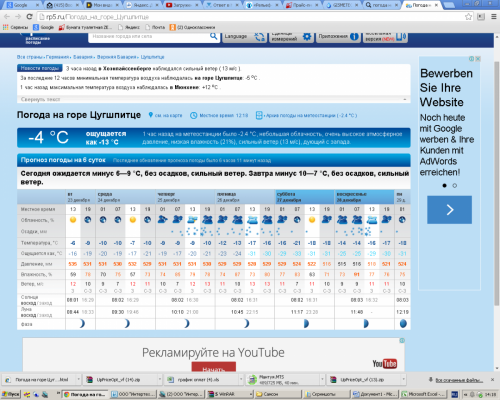The height and width of the screenshot is (400, 500).
Task: Click the page vertical scrollbar
Action: point(497,183)
